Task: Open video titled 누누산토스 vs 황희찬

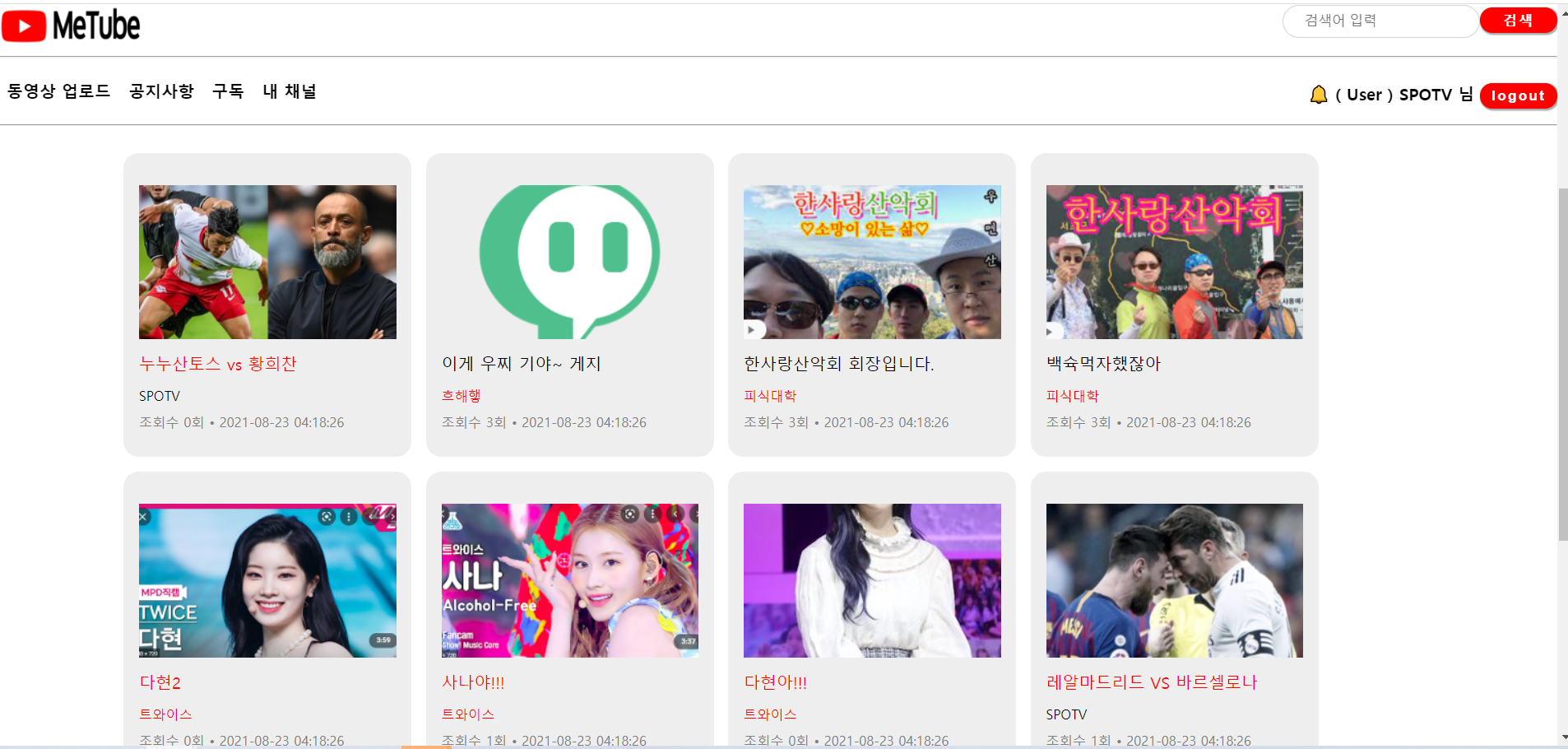Action: click(218, 364)
